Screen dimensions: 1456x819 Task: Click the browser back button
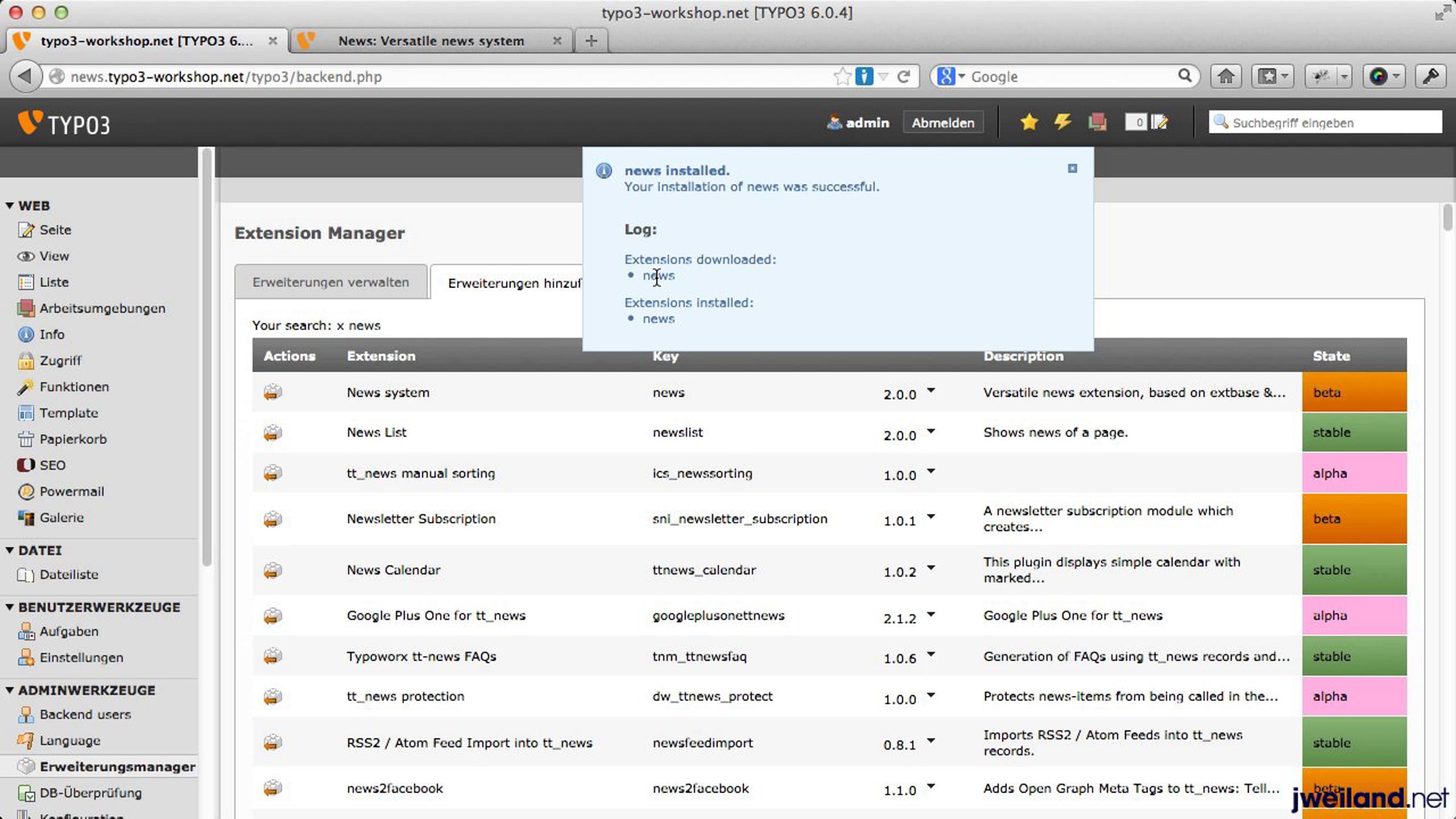(25, 76)
